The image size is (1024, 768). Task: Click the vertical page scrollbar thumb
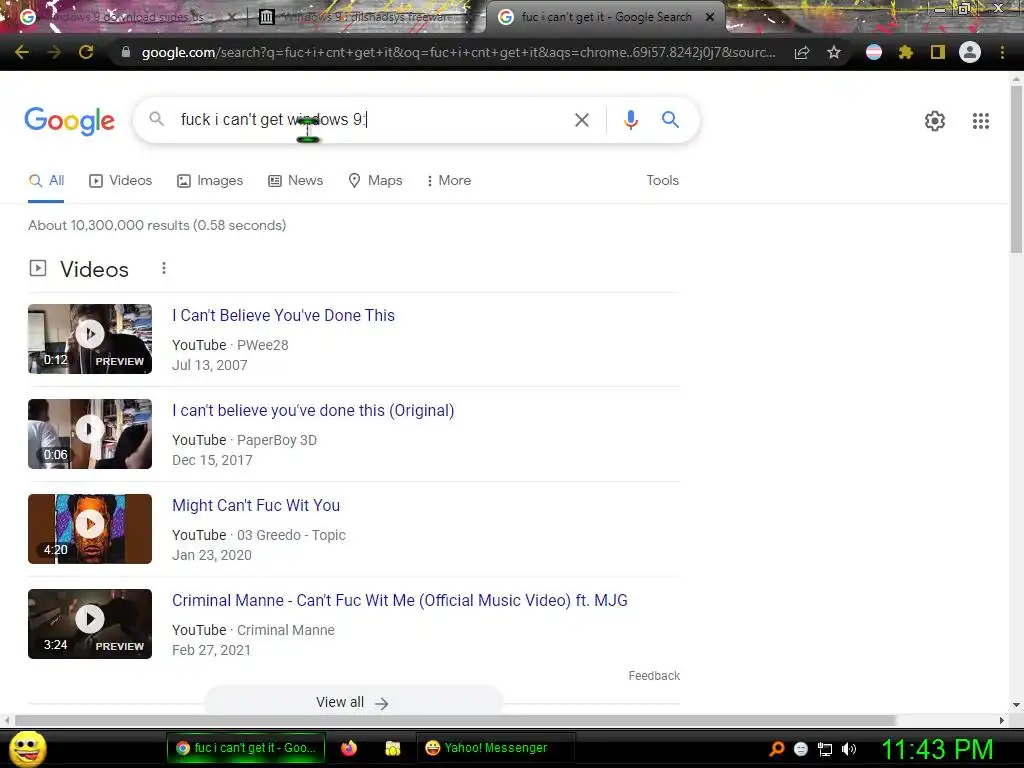tap(1016, 168)
